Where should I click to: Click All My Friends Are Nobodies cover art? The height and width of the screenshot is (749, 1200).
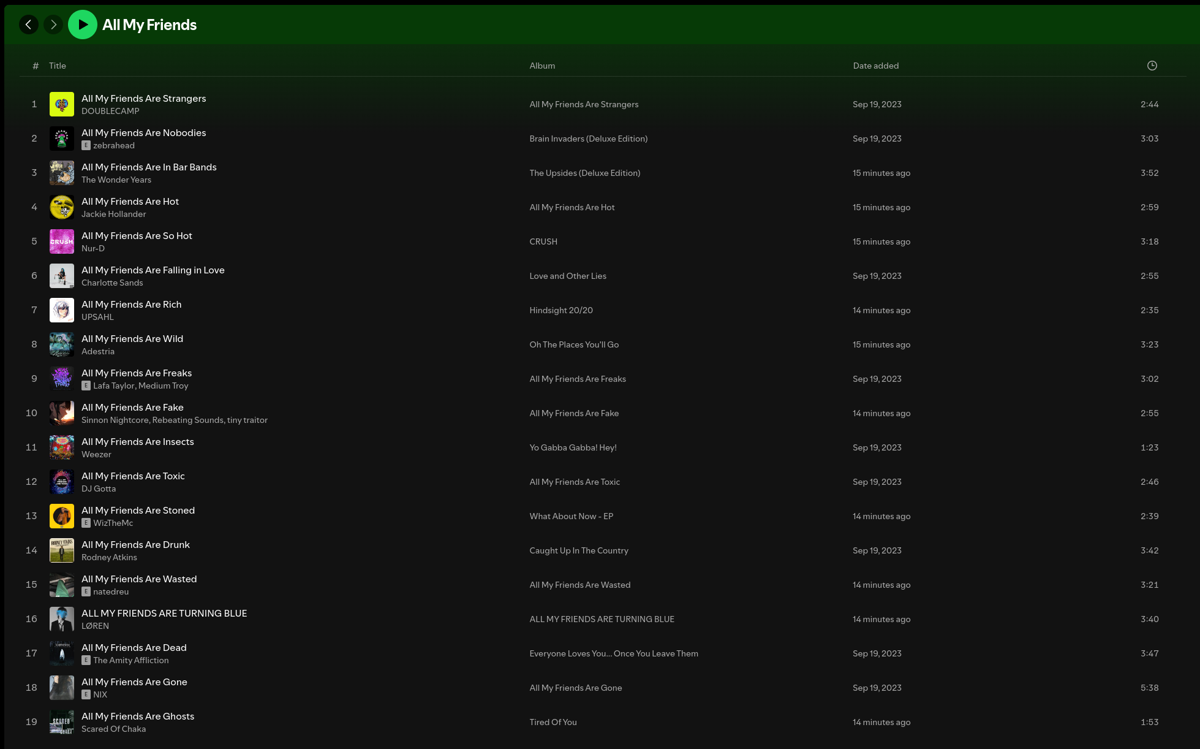point(62,138)
